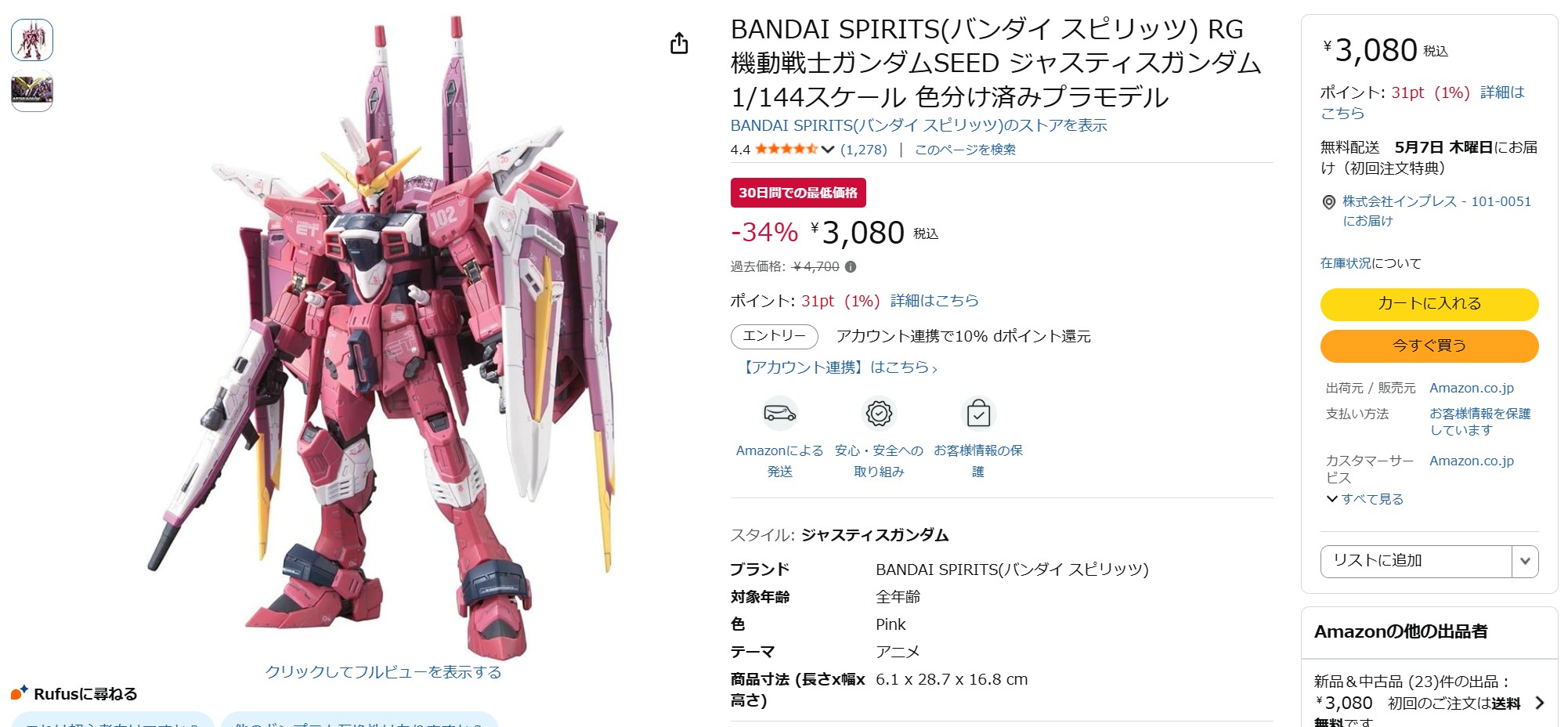
Task: Open the add-to-list dropdown arrow
Action: (1524, 561)
